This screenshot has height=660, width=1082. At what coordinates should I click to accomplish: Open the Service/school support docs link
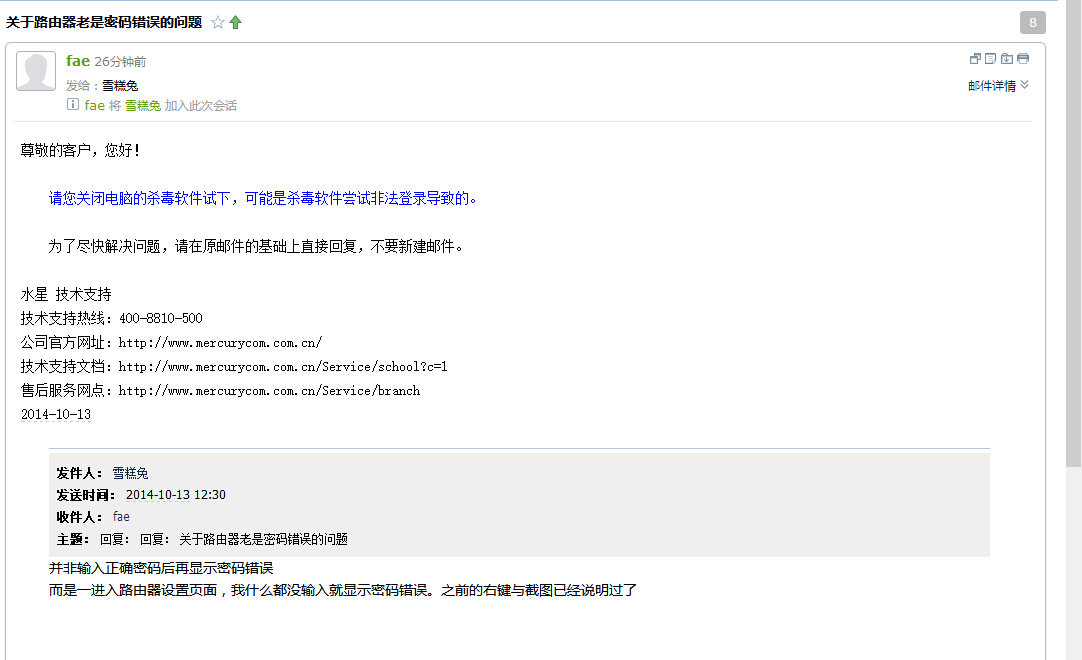[282, 367]
